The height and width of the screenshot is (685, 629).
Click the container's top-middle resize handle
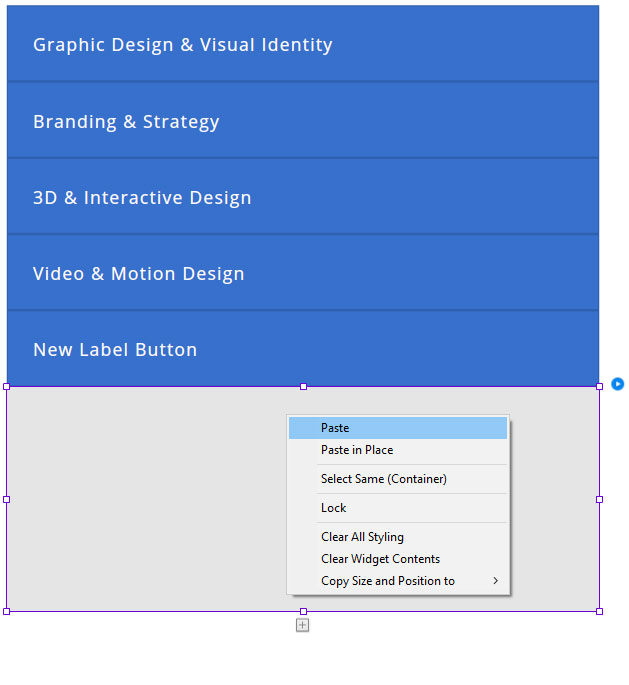303,387
